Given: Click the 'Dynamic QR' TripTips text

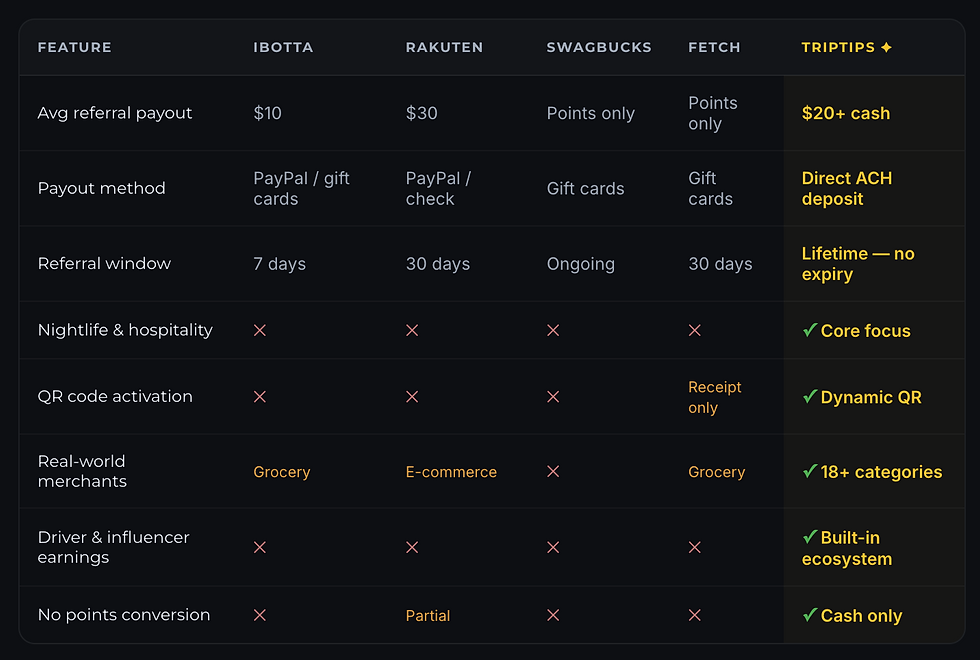Looking at the screenshot, I should coord(871,397).
